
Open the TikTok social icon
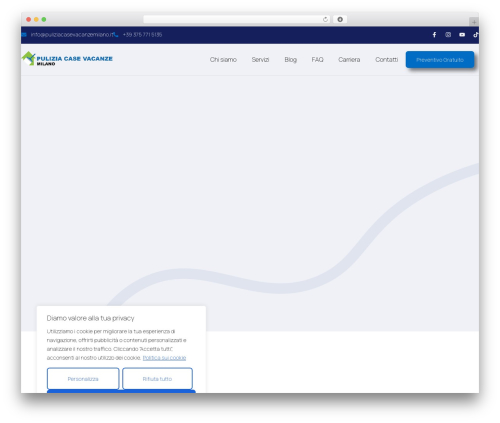(x=476, y=35)
